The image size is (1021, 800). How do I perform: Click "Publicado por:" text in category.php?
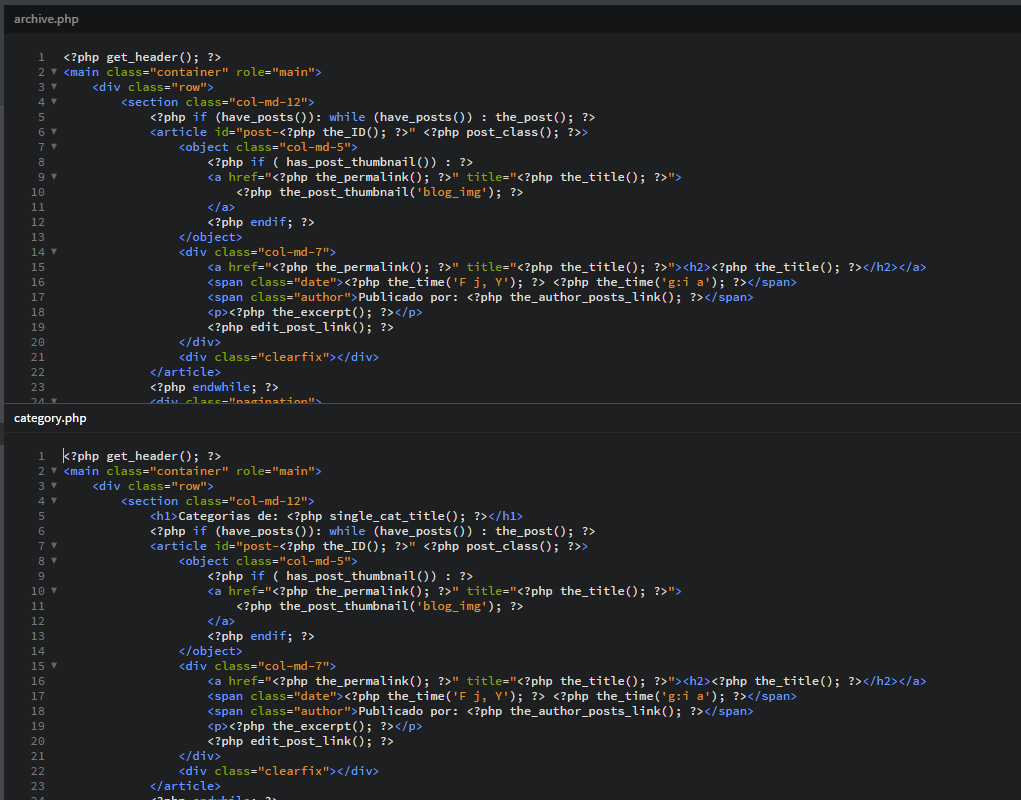point(408,711)
